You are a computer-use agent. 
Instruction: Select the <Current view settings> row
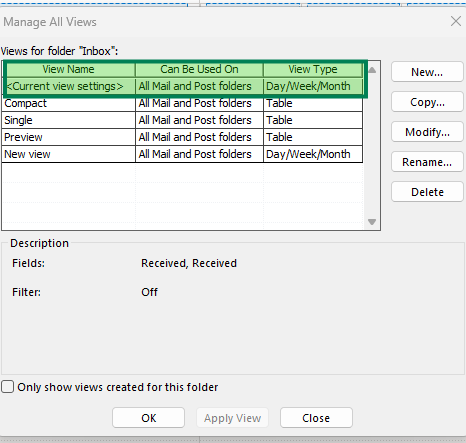[x=182, y=86]
